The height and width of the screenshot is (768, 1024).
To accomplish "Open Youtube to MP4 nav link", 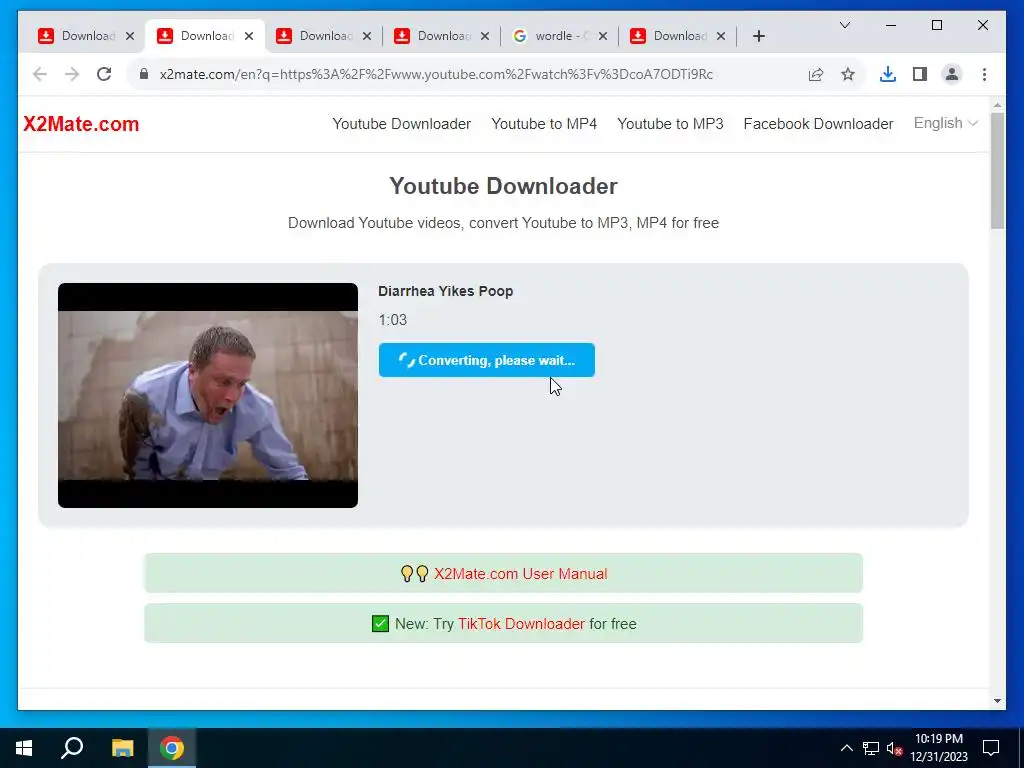I will click(544, 124).
